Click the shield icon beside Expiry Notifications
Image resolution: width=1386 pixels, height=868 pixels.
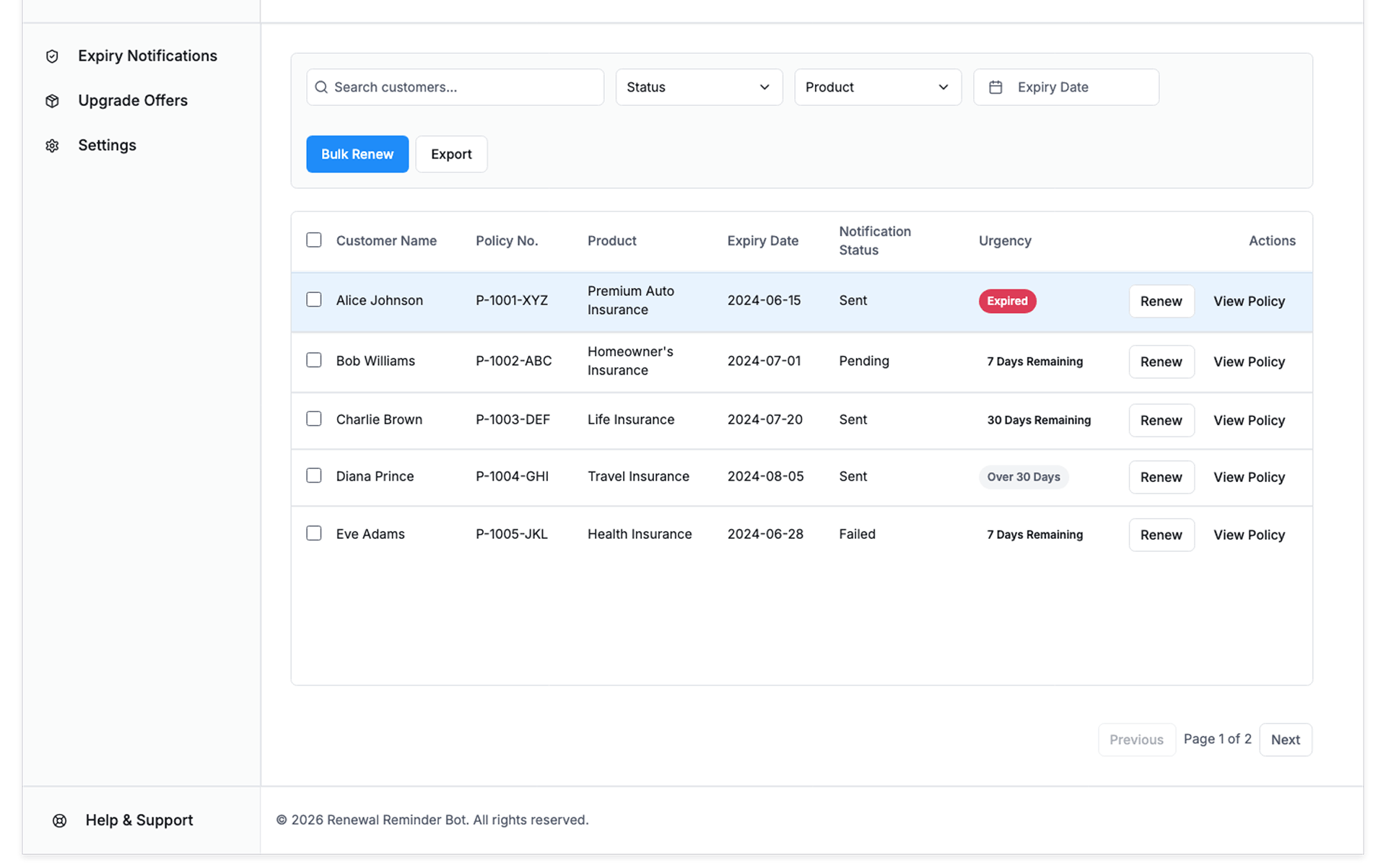point(52,56)
